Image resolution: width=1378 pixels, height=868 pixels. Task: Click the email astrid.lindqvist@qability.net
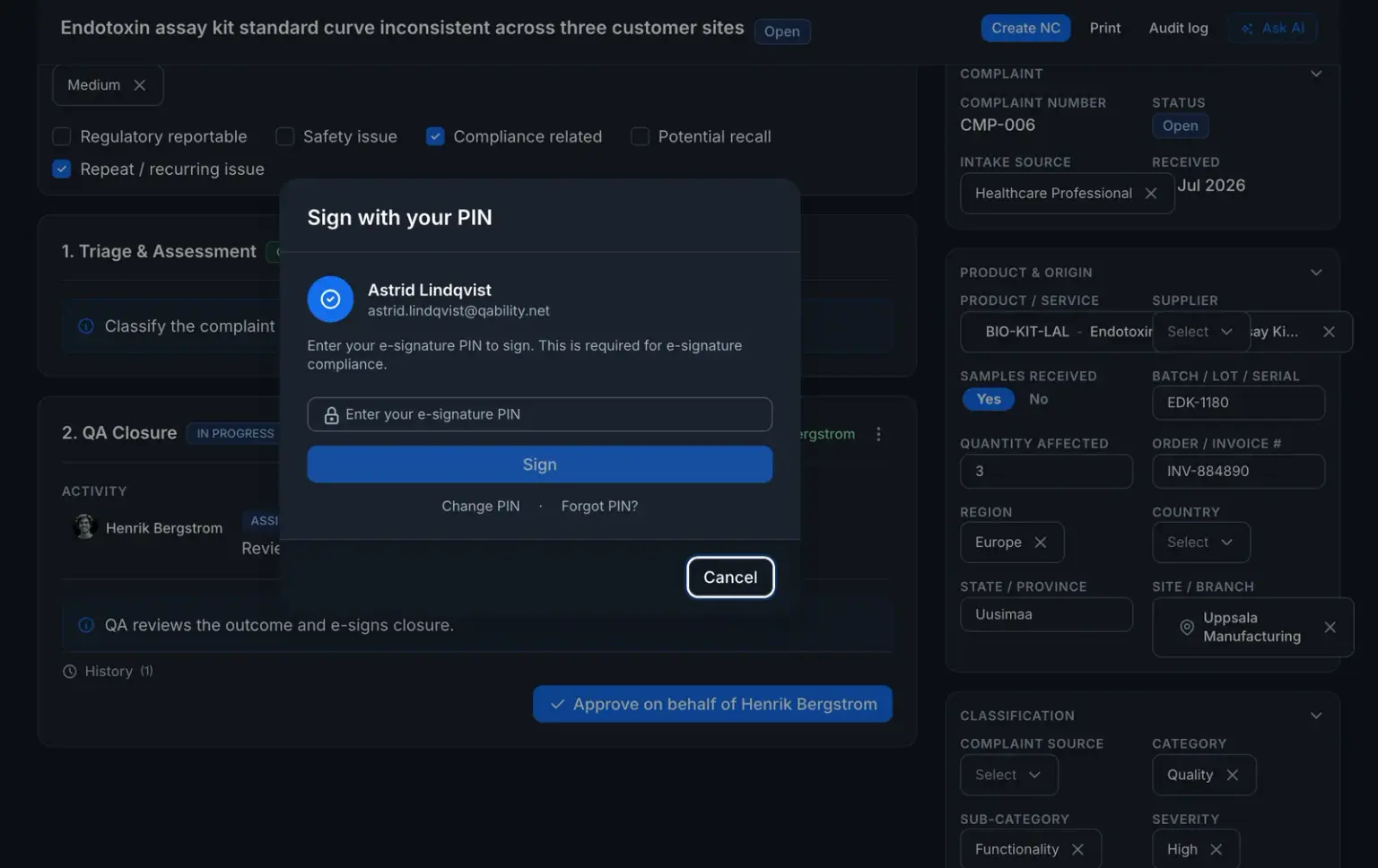pyautogui.click(x=458, y=311)
